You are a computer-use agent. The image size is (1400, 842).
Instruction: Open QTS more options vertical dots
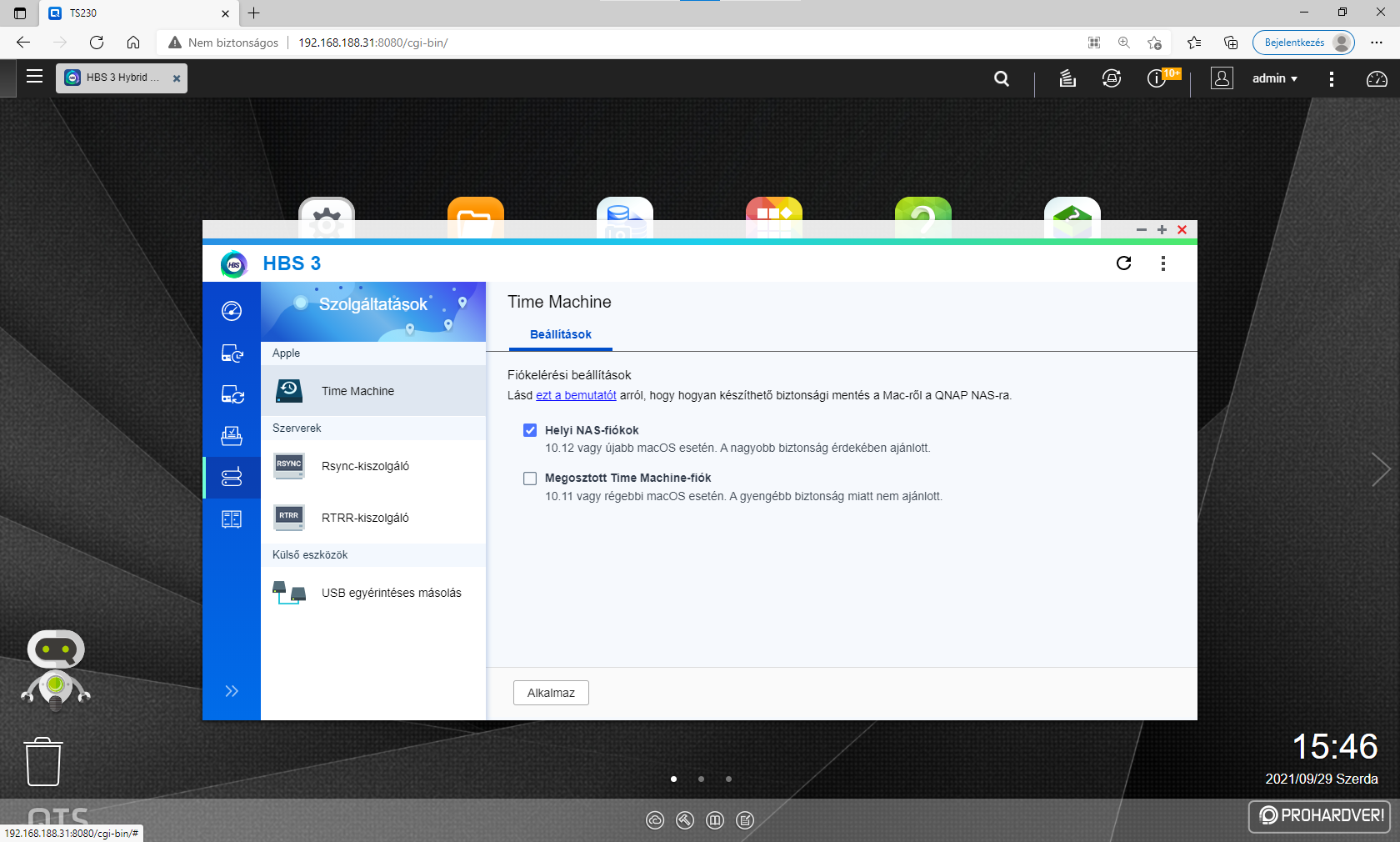click(x=1332, y=78)
